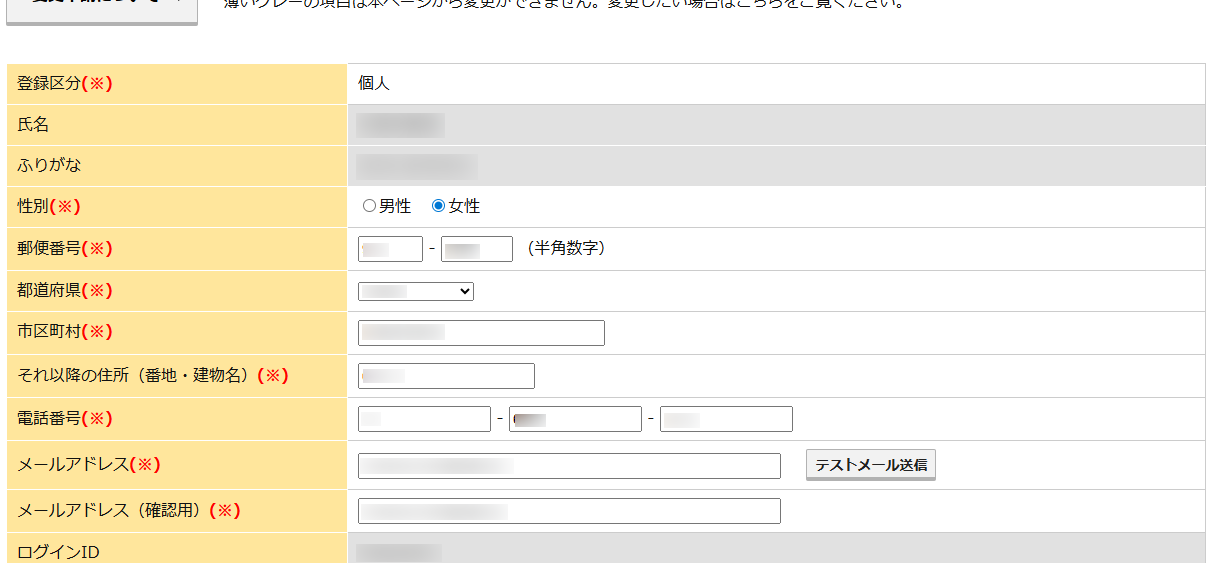Select the 女性 radio button

[x=438, y=206]
